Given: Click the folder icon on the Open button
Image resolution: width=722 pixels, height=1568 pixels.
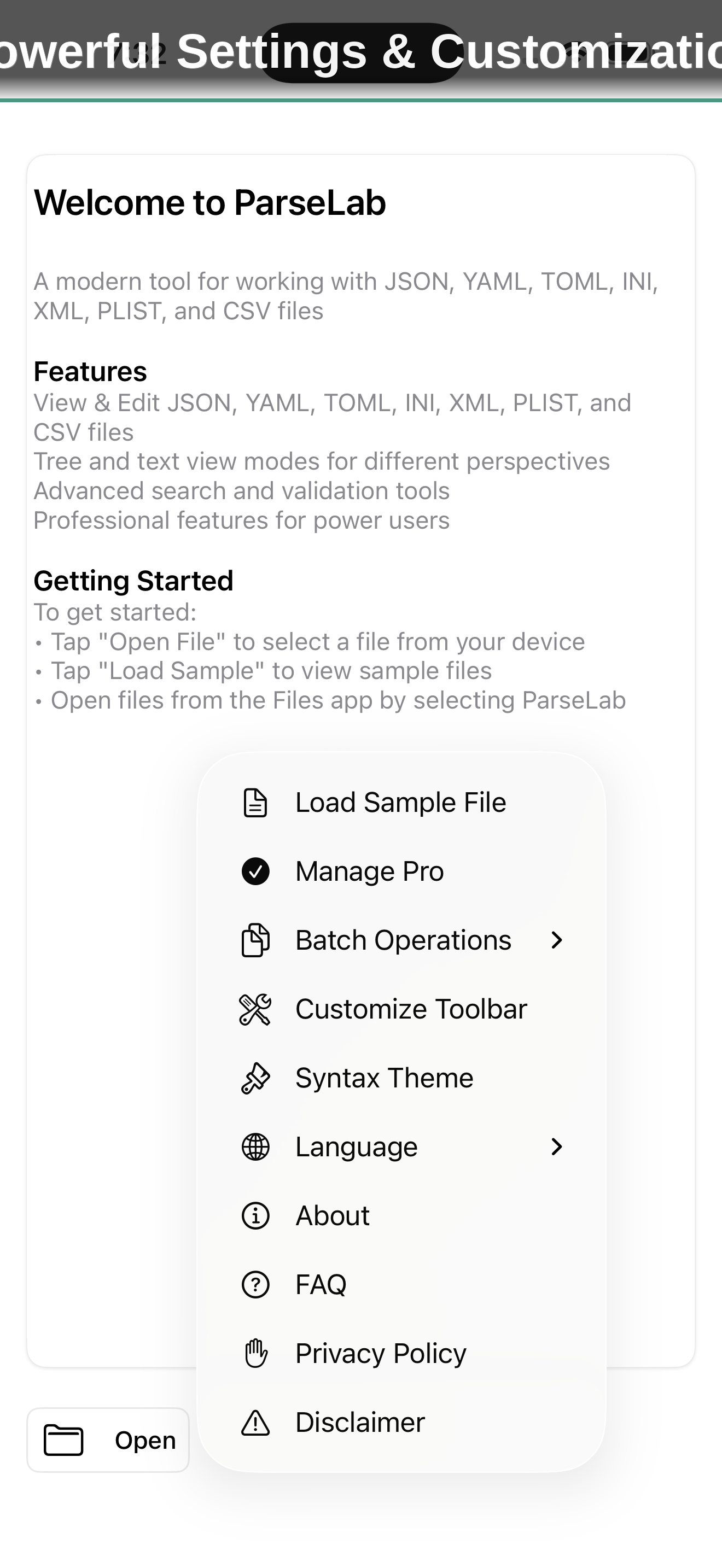Looking at the screenshot, I should [65, 1441].
